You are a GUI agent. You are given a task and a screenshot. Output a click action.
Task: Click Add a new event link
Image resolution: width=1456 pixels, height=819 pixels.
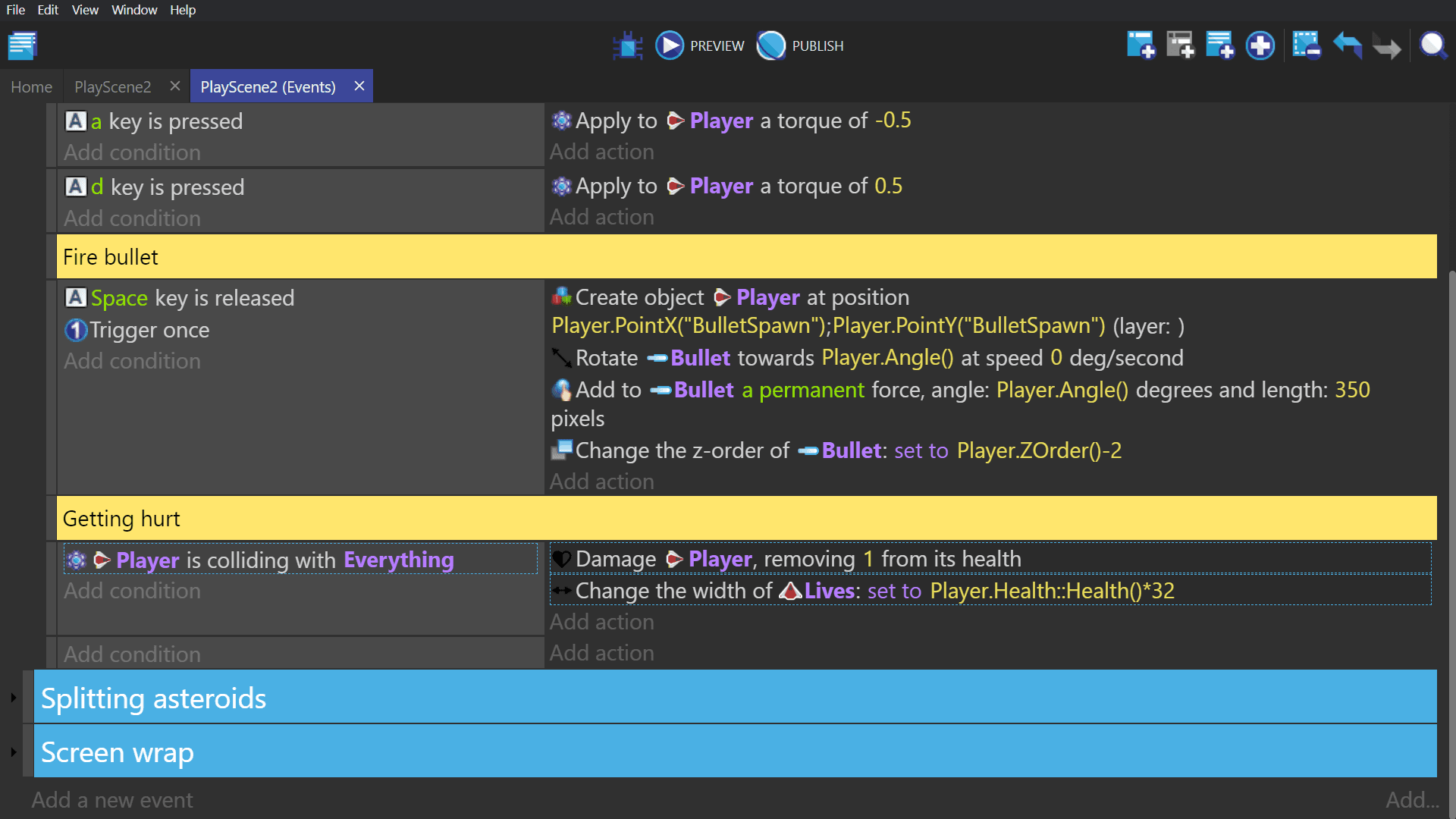pyautogui.click(x=112, y=800)
